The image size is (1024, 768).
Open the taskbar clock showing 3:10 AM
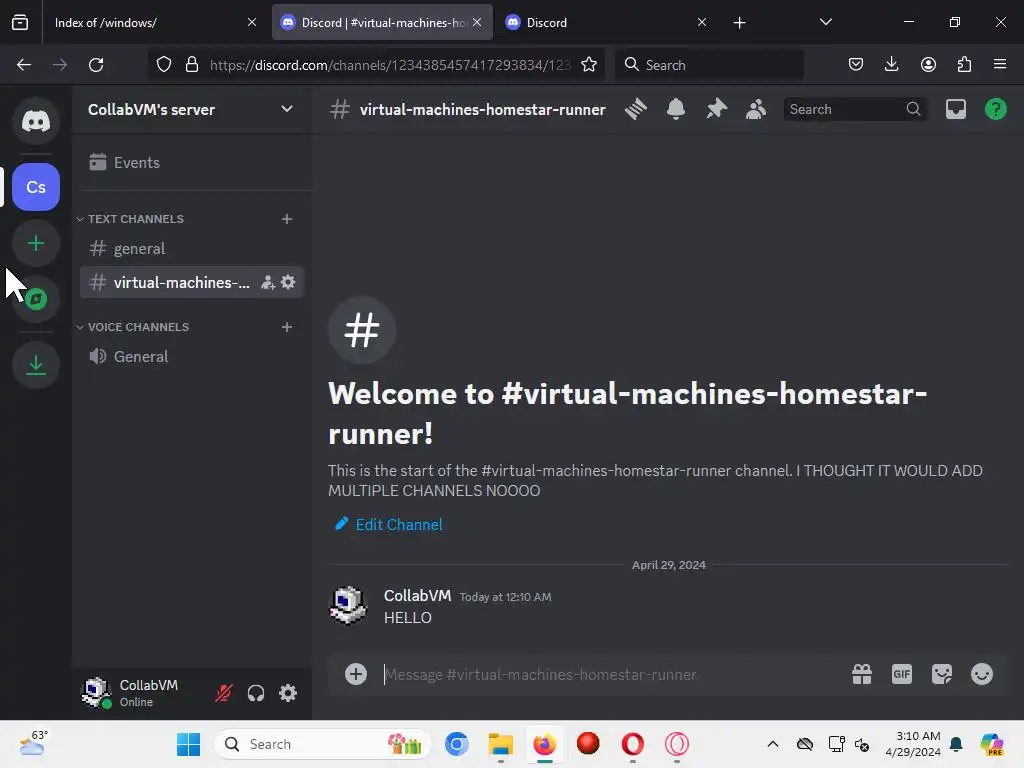(913, 744)
